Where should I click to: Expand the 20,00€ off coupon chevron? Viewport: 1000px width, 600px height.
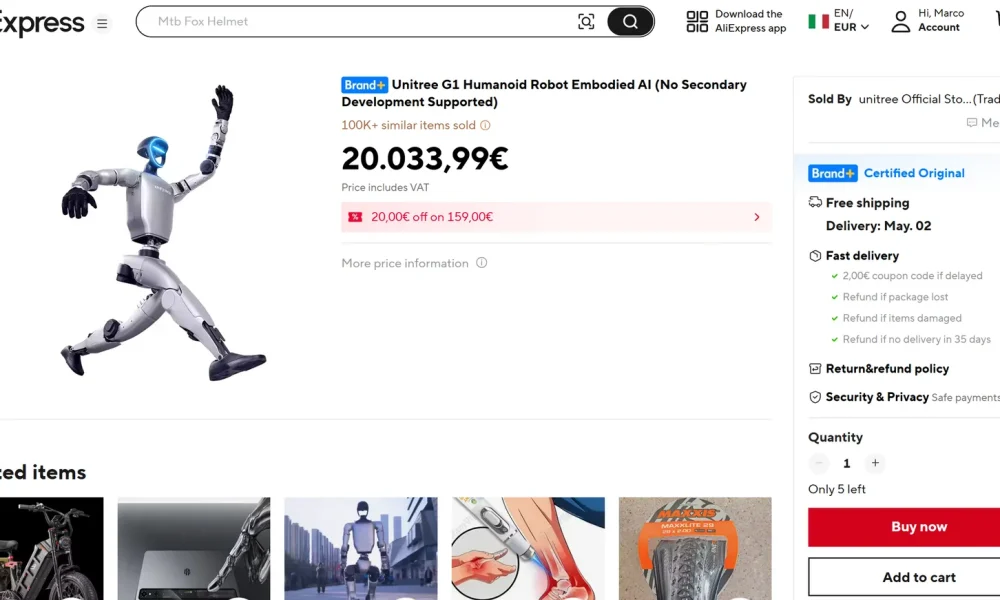[757, 217]
